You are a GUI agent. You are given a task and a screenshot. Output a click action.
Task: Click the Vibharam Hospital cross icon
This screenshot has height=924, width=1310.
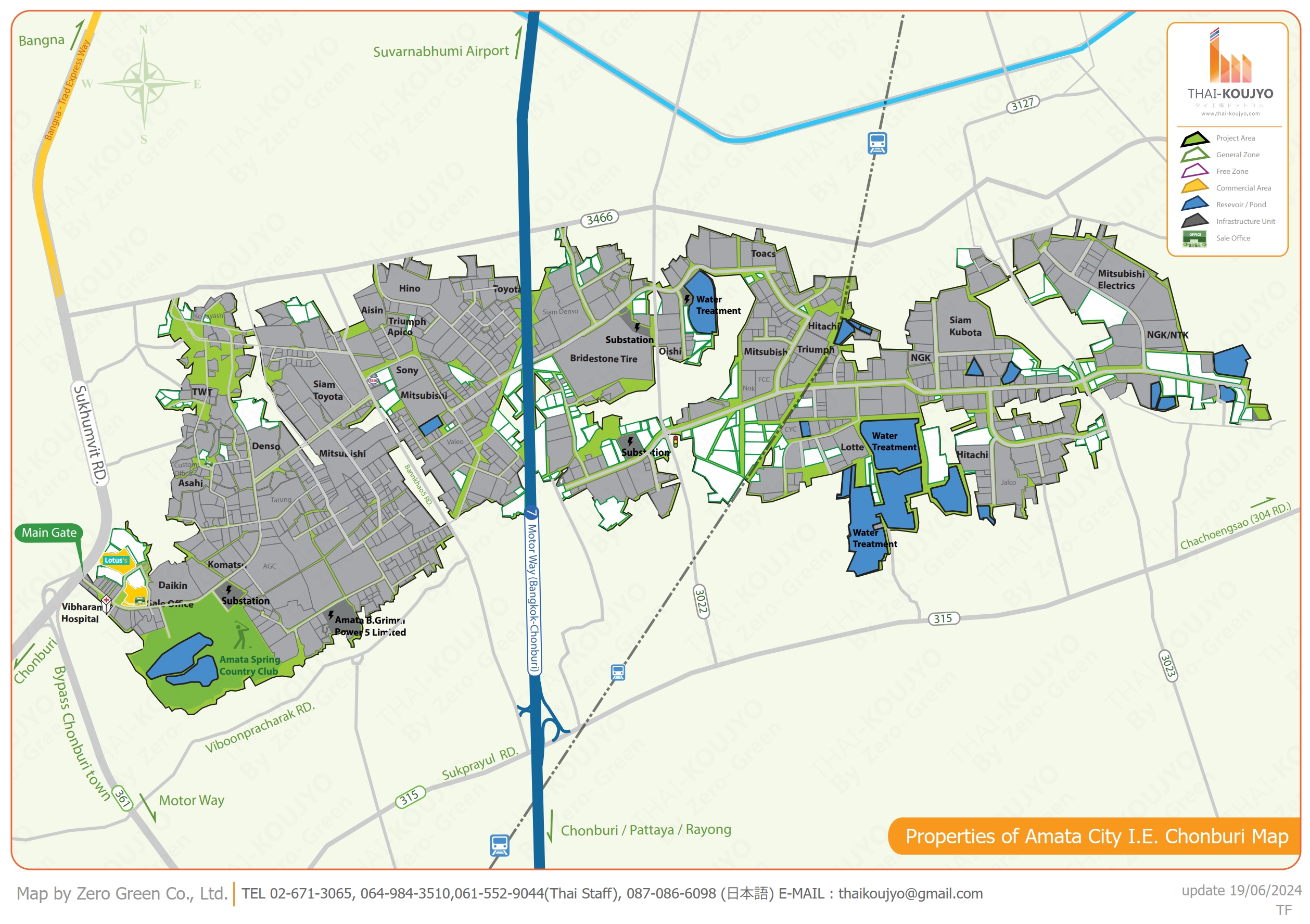point(106,603)
